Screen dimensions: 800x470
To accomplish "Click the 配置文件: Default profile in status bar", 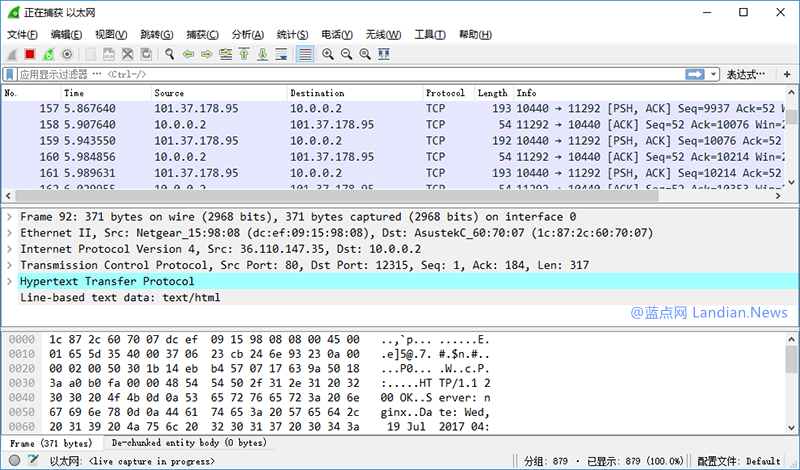I will pos(739,461).
